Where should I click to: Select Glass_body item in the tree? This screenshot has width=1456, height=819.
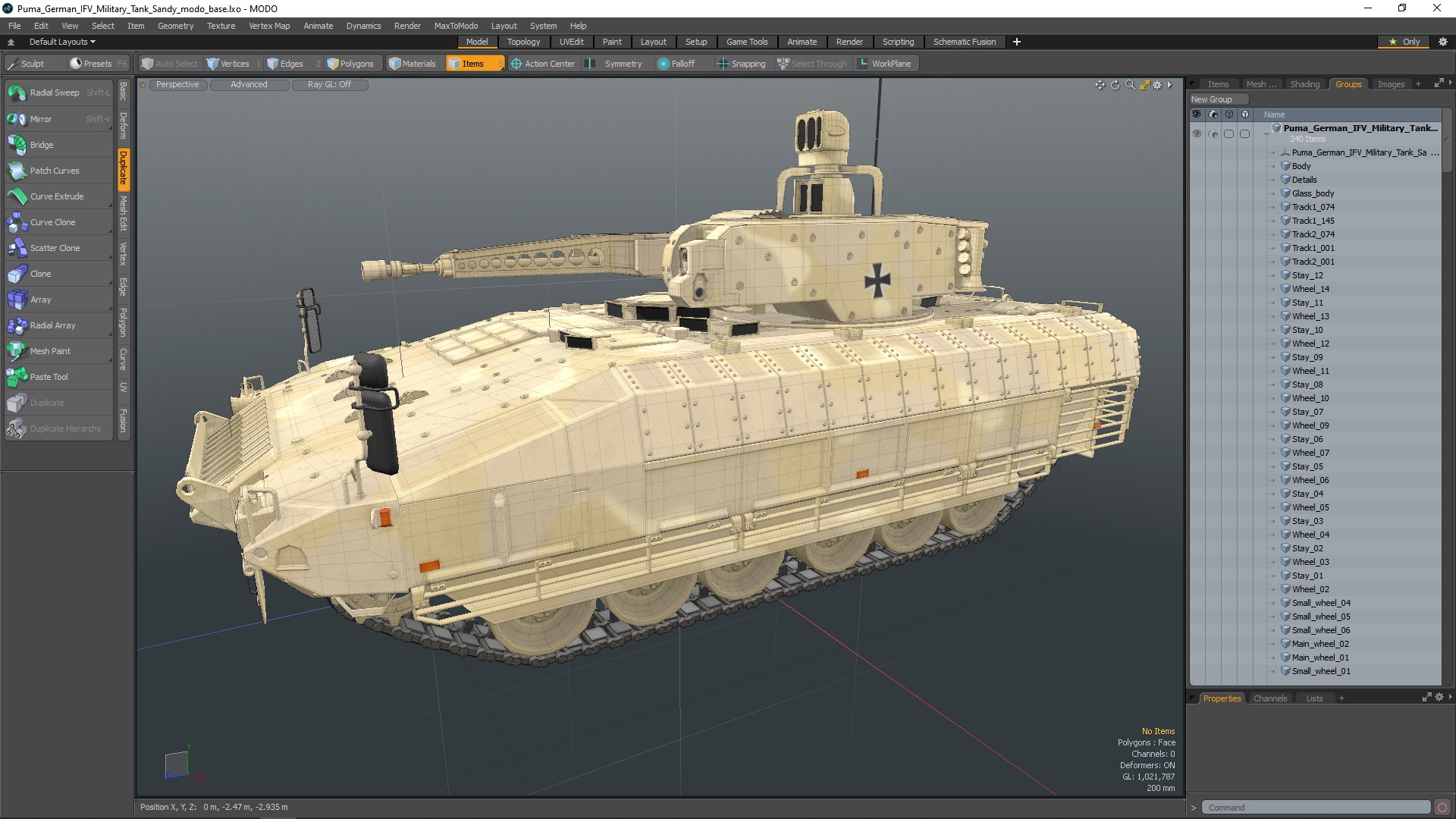tap(1313, 193)
